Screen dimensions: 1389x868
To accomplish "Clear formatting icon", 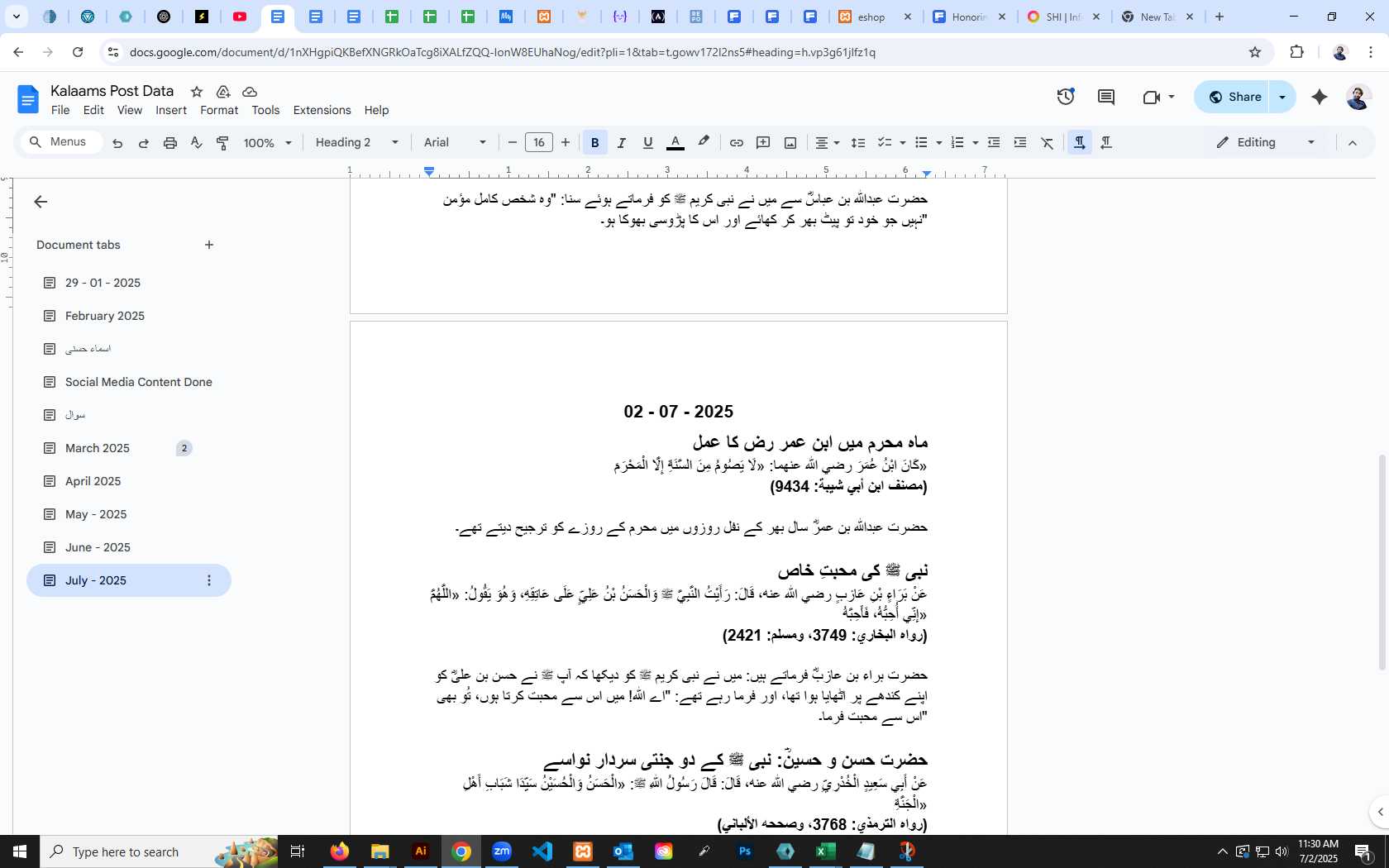I will [x=1047, y=143].
